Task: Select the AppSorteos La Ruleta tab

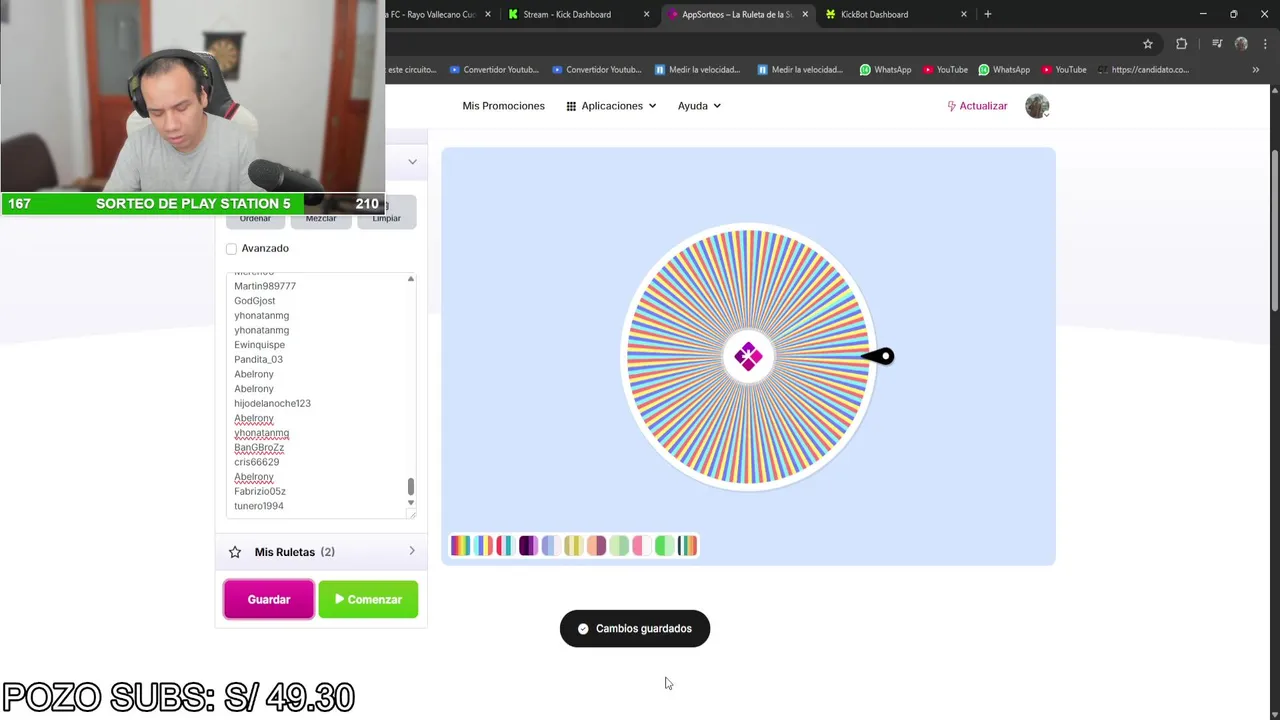Action: pos(736,14)
